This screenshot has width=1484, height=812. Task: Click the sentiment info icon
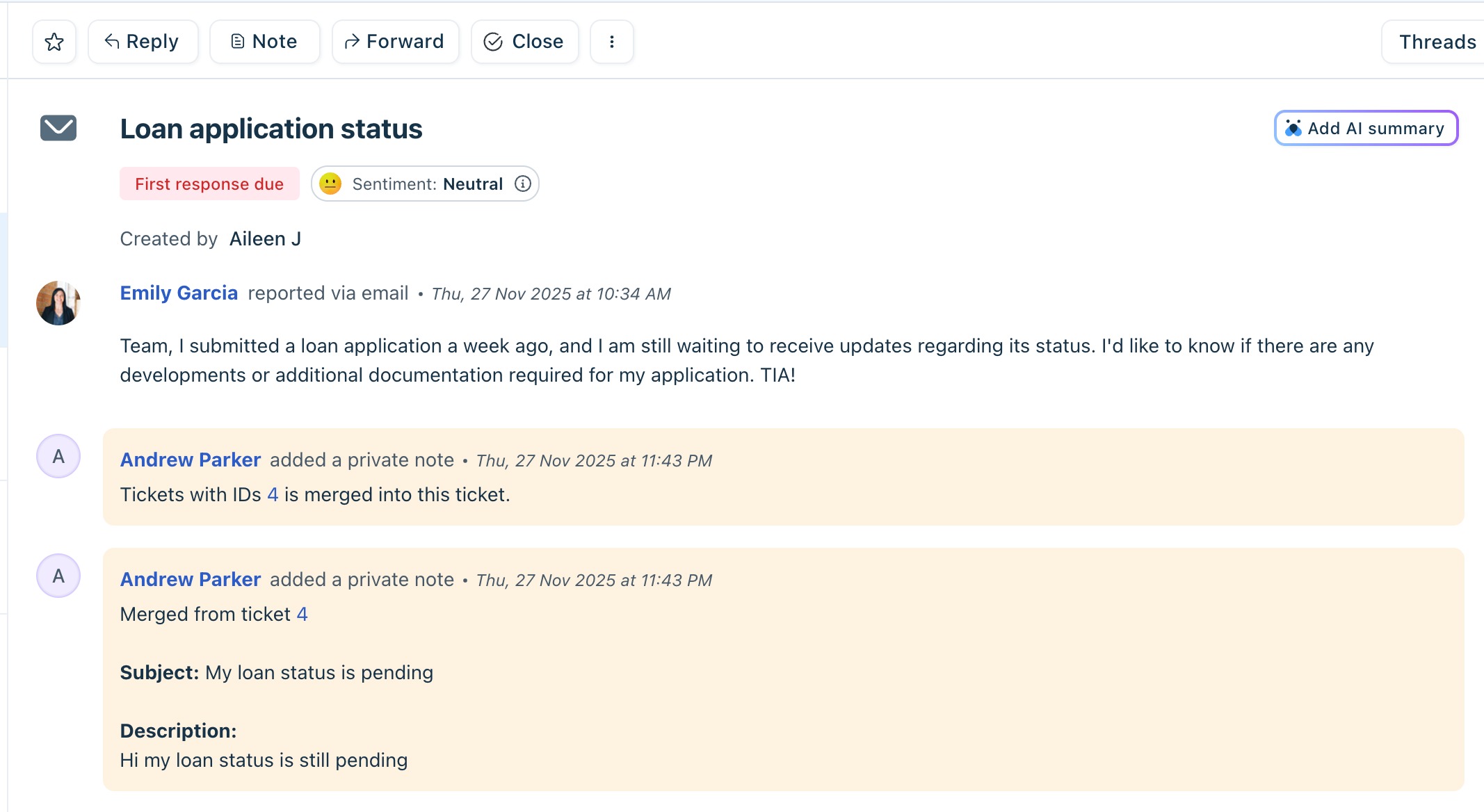pos(523,184)
